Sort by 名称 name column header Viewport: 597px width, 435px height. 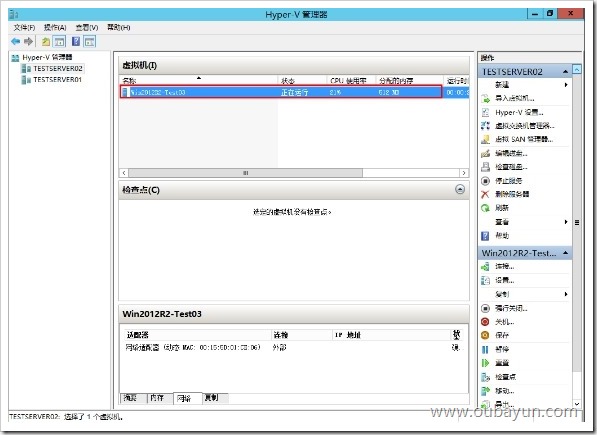(199, 80)
